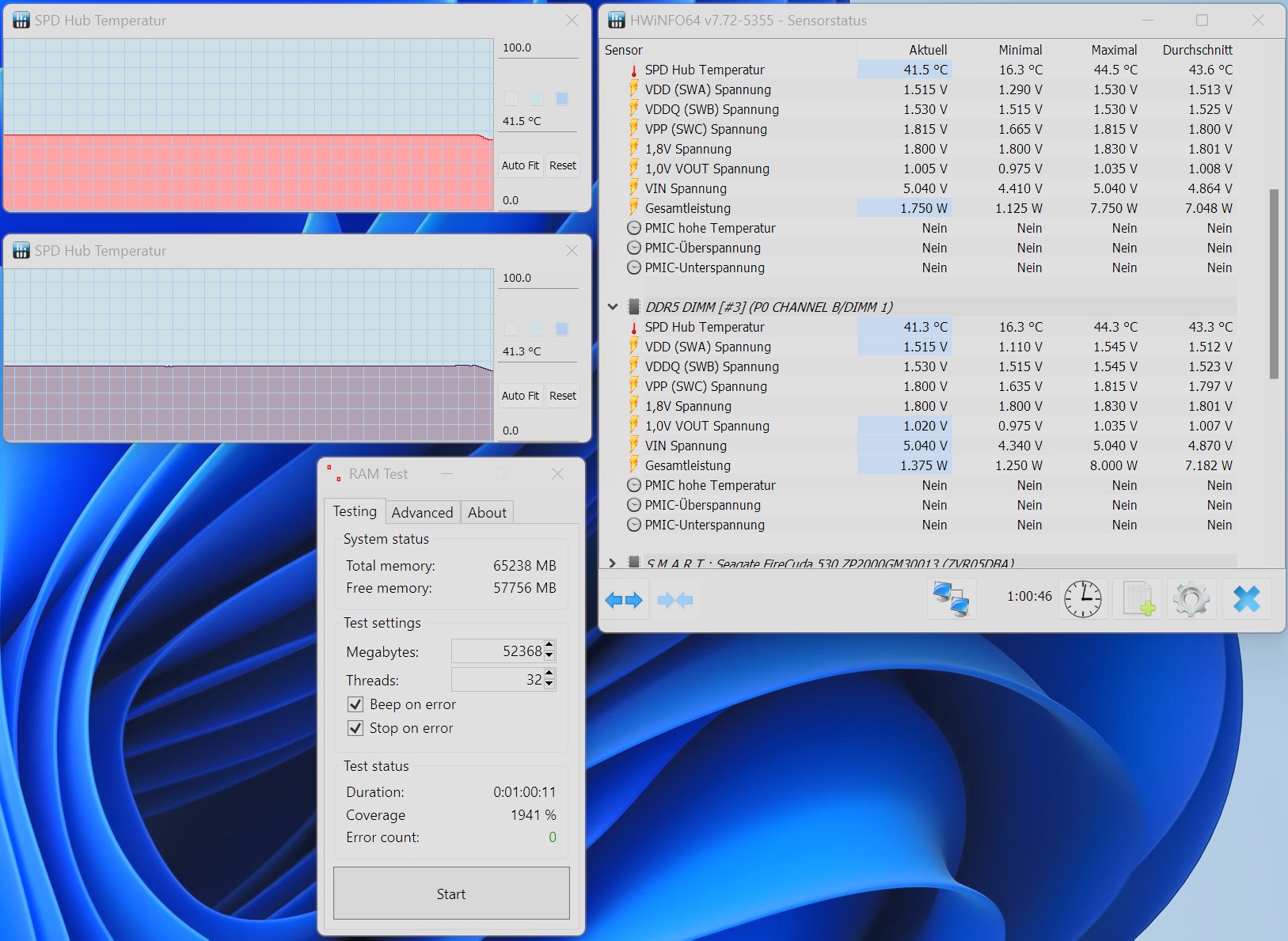Toggle the Beep on error checkbox
The image size is (1288, 941).
point(355,704)
